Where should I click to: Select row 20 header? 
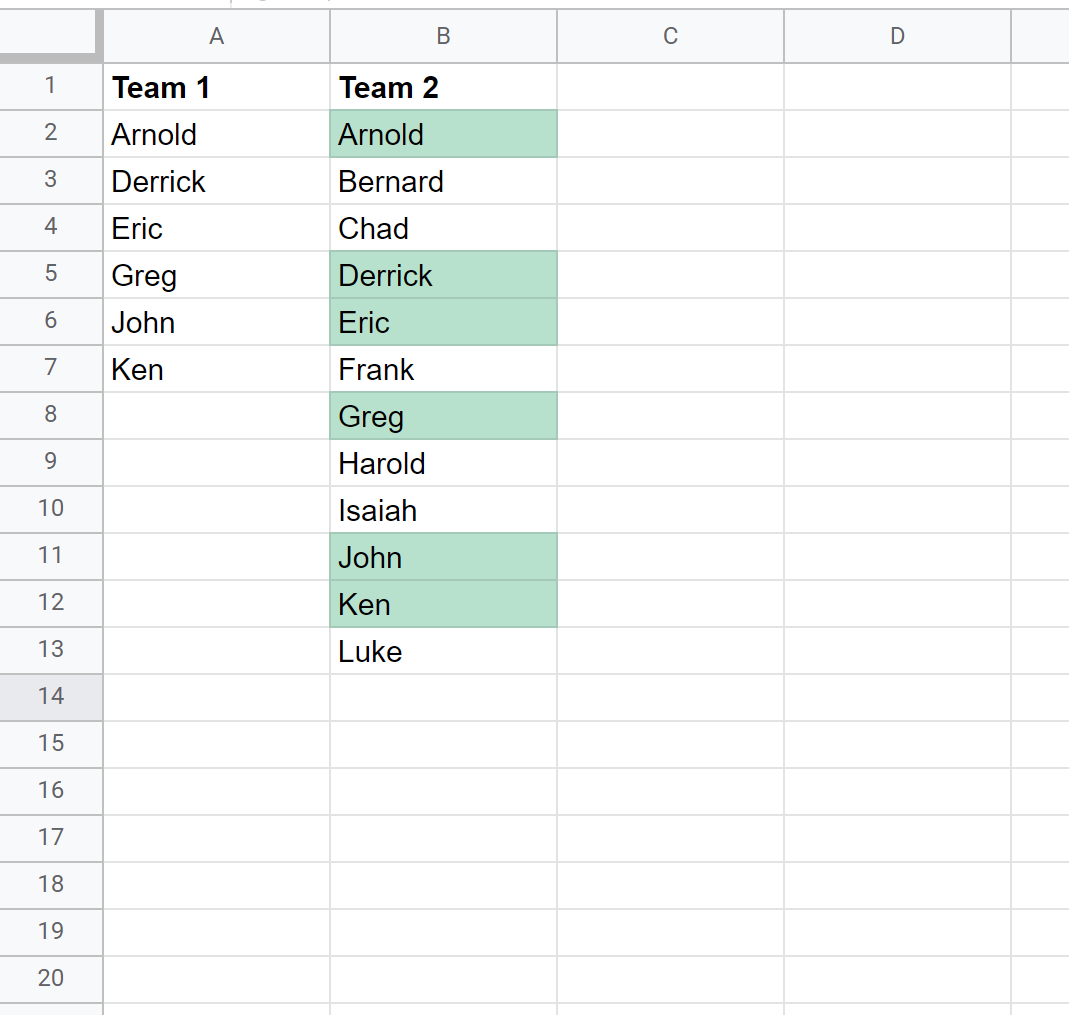(x=51, y=978)
